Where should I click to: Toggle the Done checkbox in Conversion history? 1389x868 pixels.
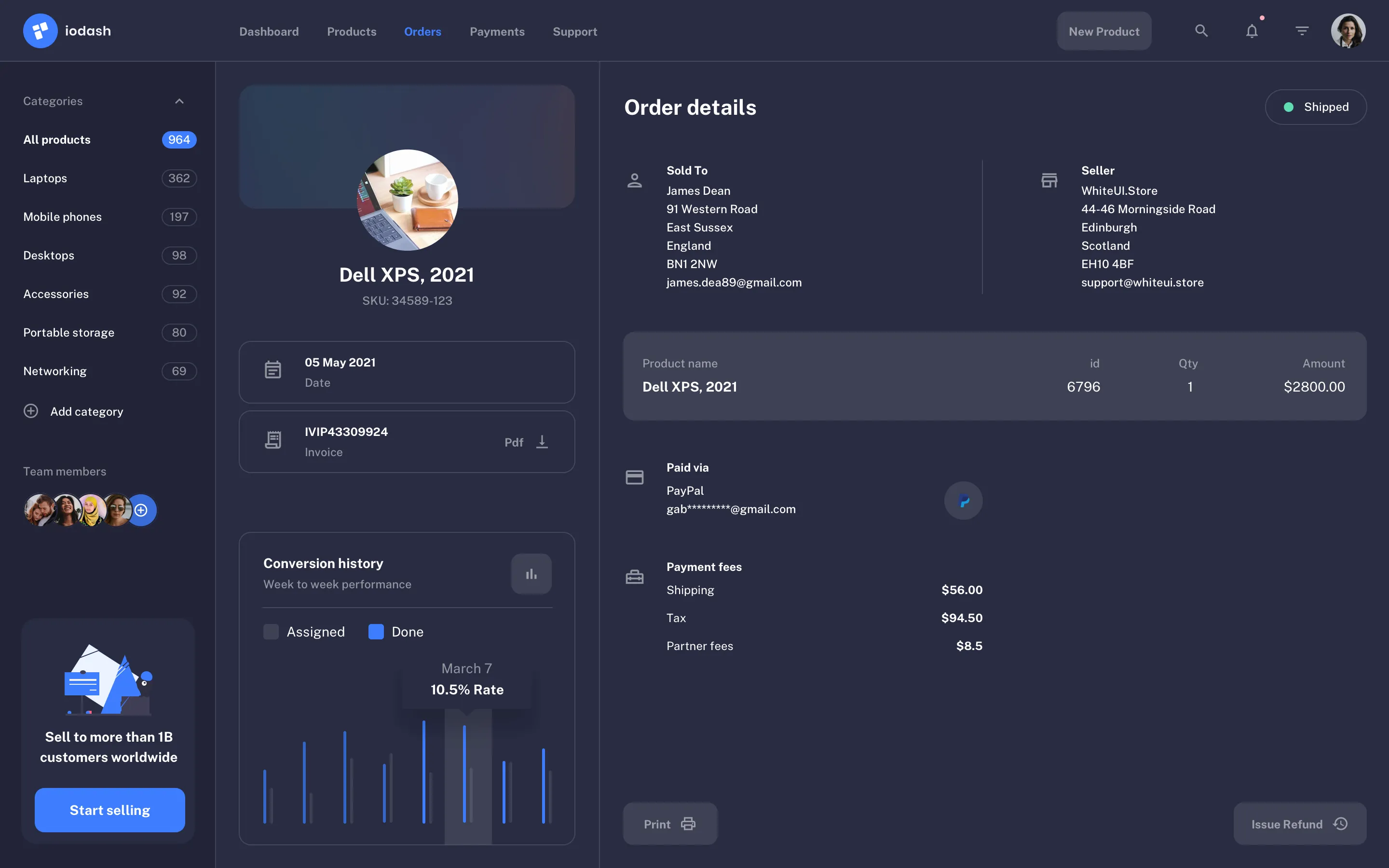pos(376,632)
